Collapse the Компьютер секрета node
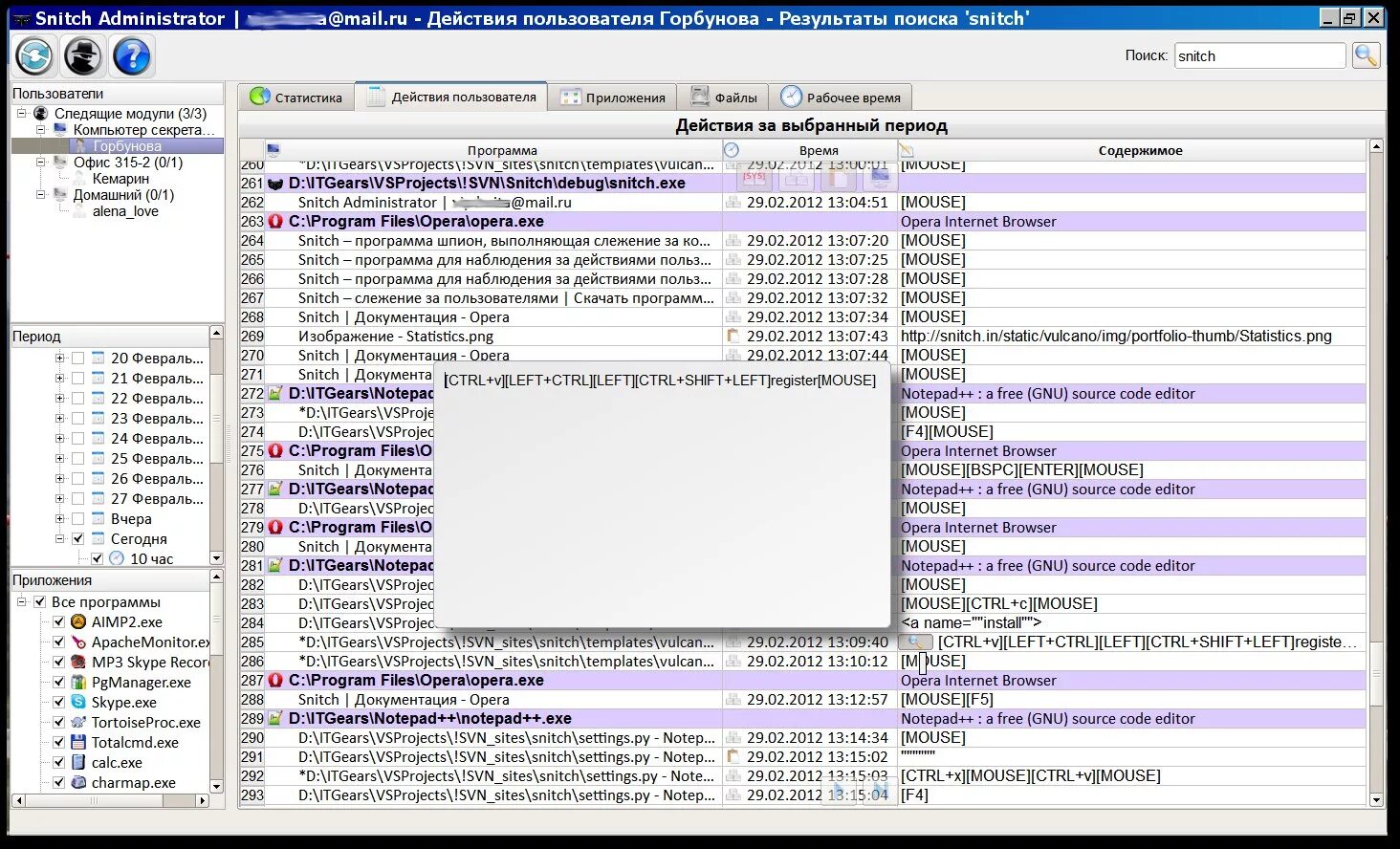Screen dimensions: 1400x849 [40, 129]
